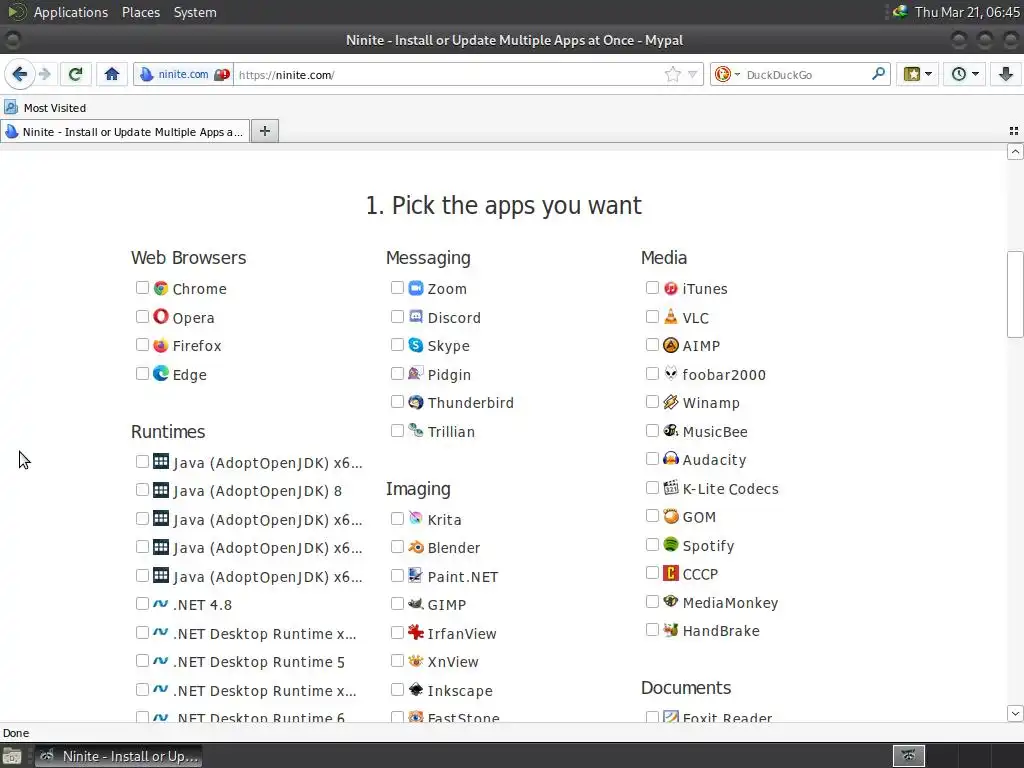Select the Firefox checkbox

tap(142, 344)
